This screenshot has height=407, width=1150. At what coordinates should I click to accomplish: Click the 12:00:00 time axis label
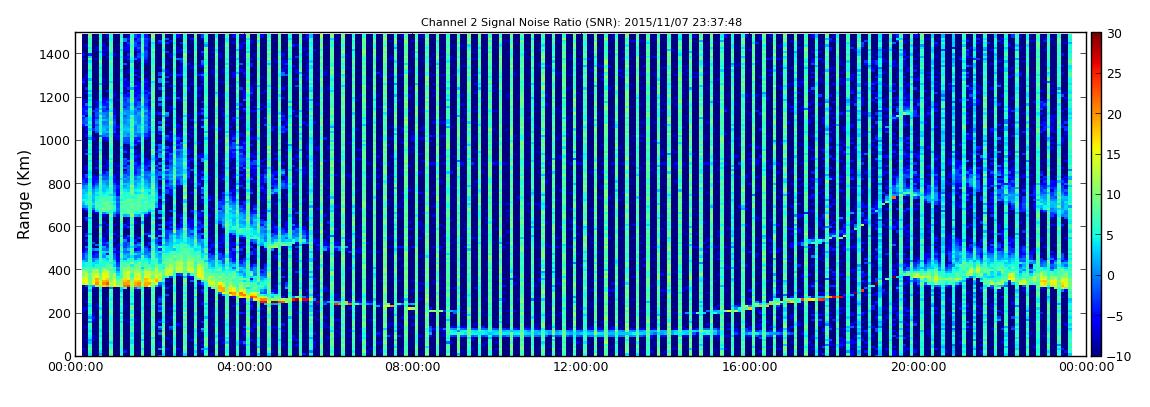[x=581, y=367]
